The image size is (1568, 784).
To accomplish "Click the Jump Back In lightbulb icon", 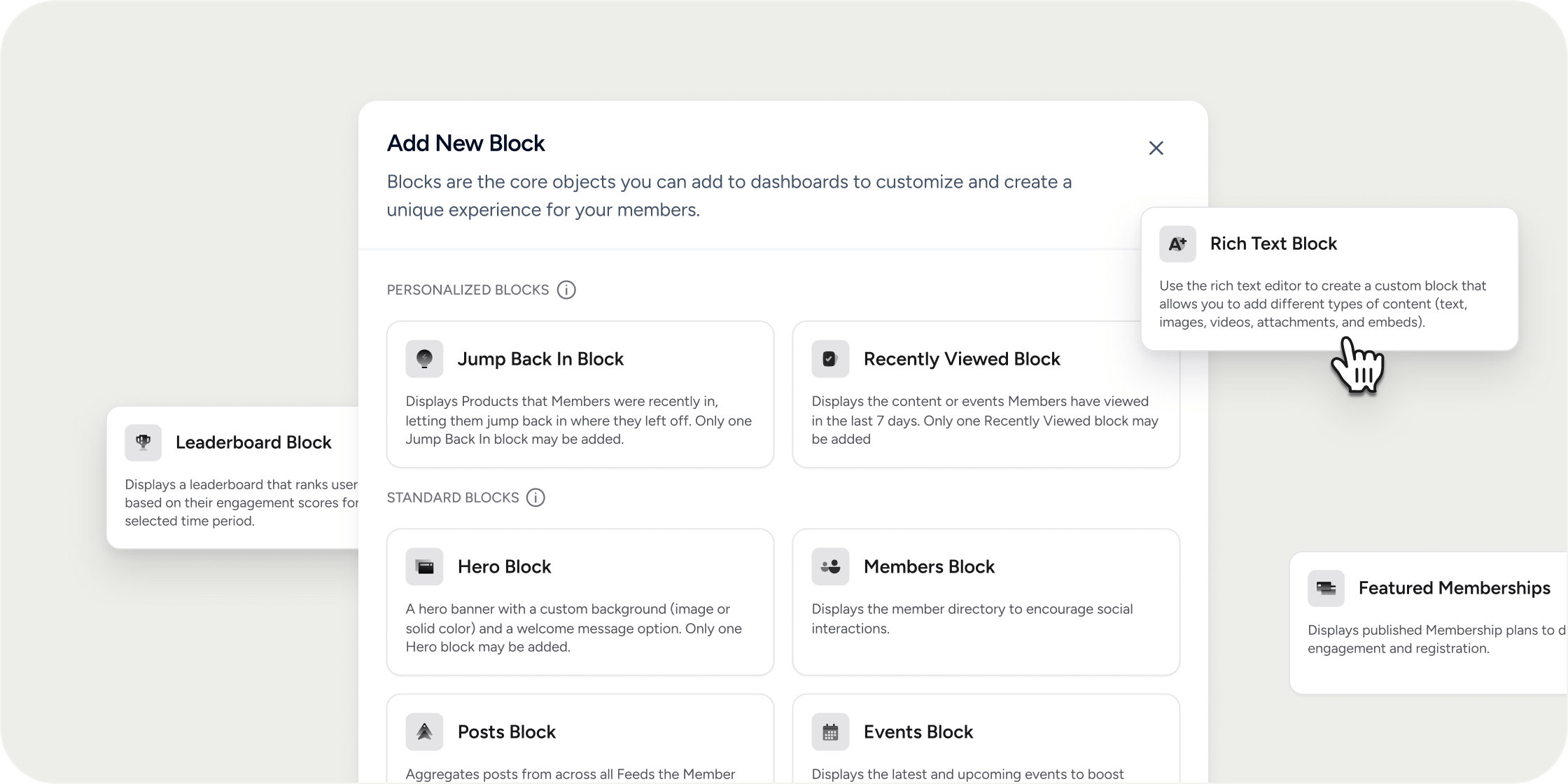I will coord(424,359).
